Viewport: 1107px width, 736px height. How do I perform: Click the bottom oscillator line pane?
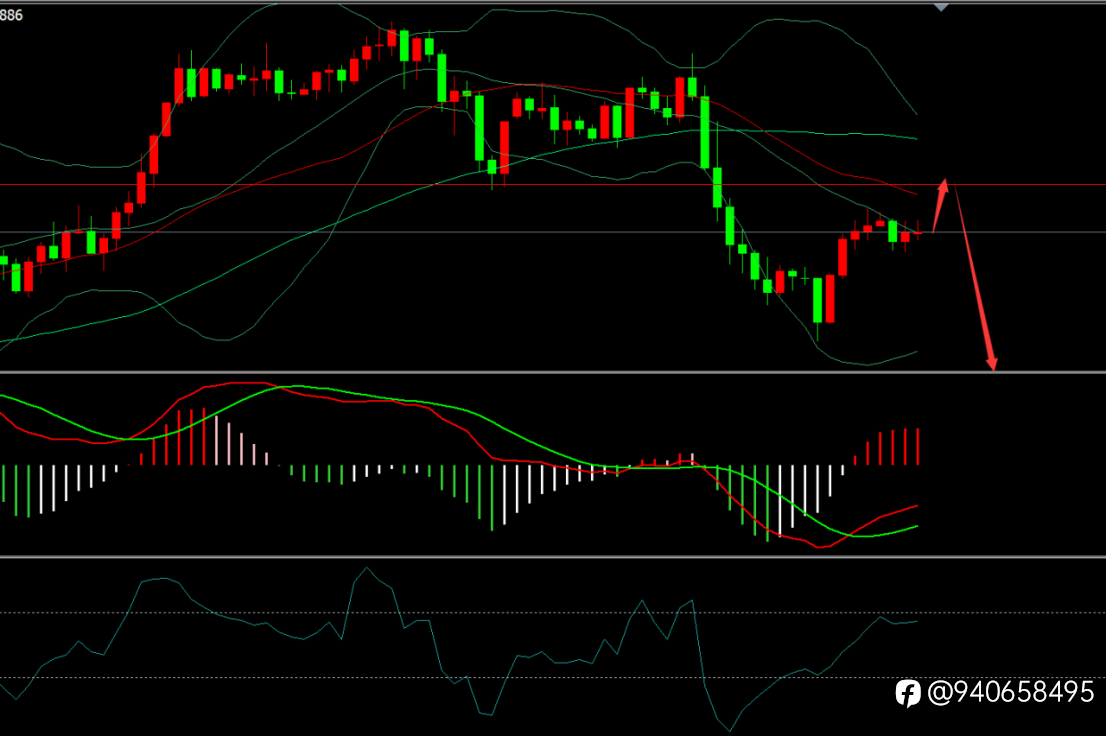[x=554, y=647]
